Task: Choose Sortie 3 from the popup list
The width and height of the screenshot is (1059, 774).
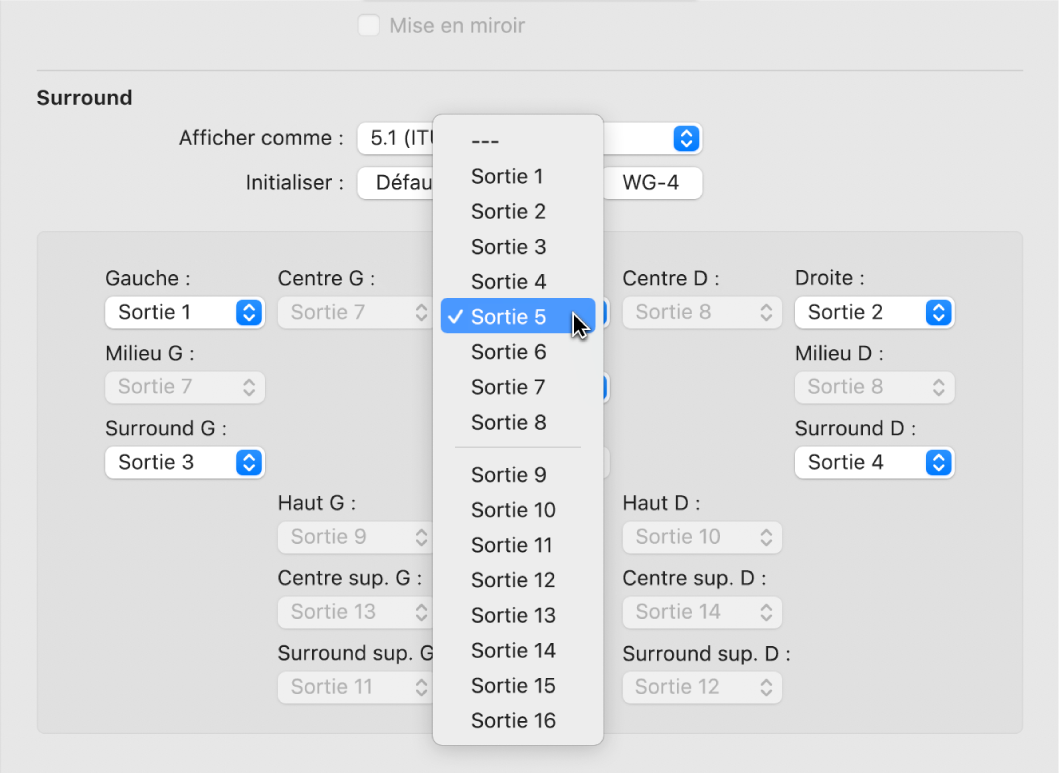Action: [508, 247]
